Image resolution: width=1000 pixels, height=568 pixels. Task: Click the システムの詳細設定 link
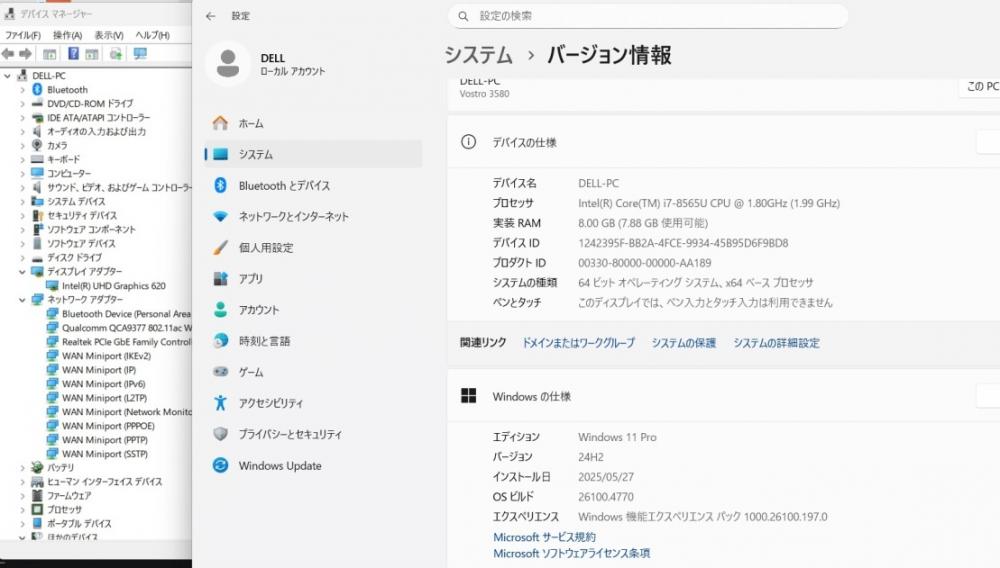pos(776,343)
